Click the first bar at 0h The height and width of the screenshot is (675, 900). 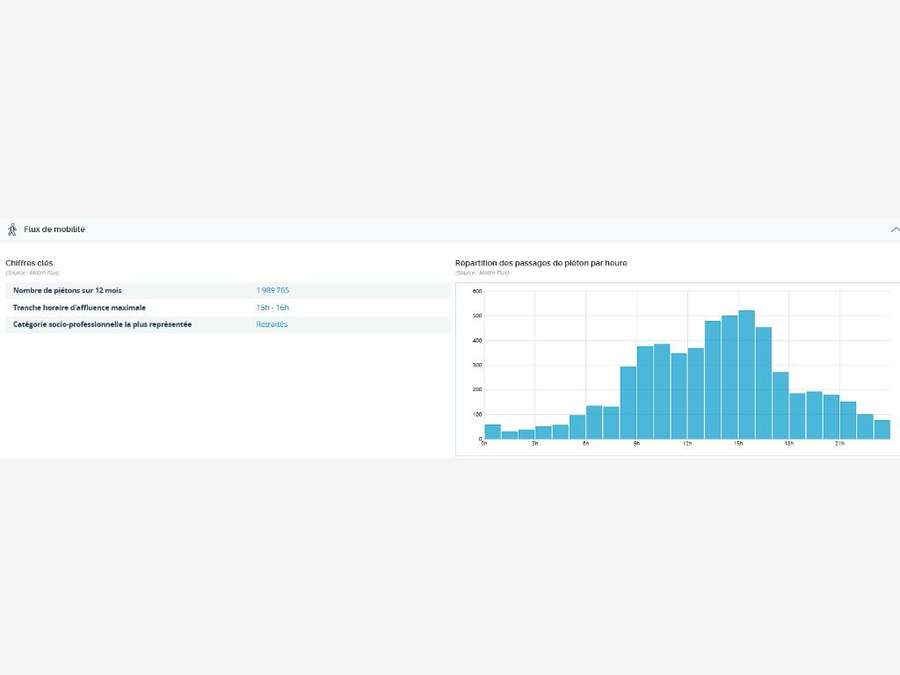click(492, 432)
